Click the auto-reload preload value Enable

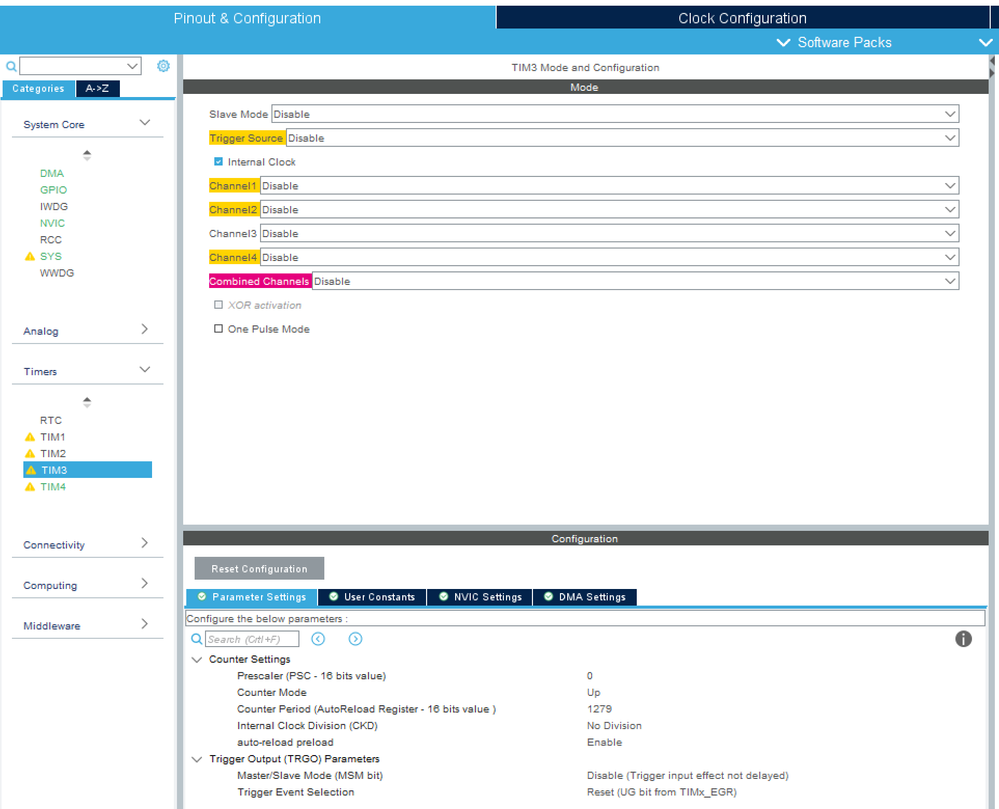tap(605, 742)
